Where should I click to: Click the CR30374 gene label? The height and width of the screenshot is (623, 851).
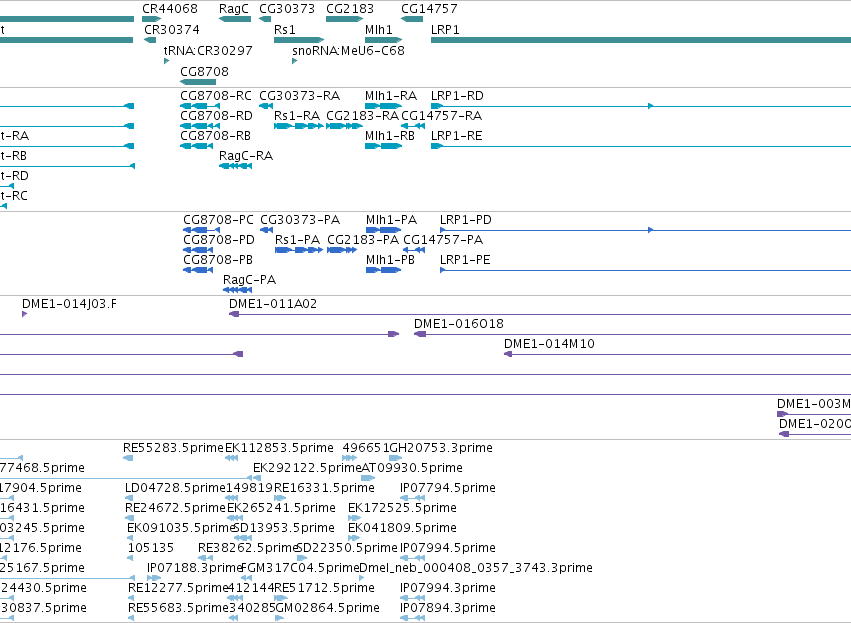point(172,29)
